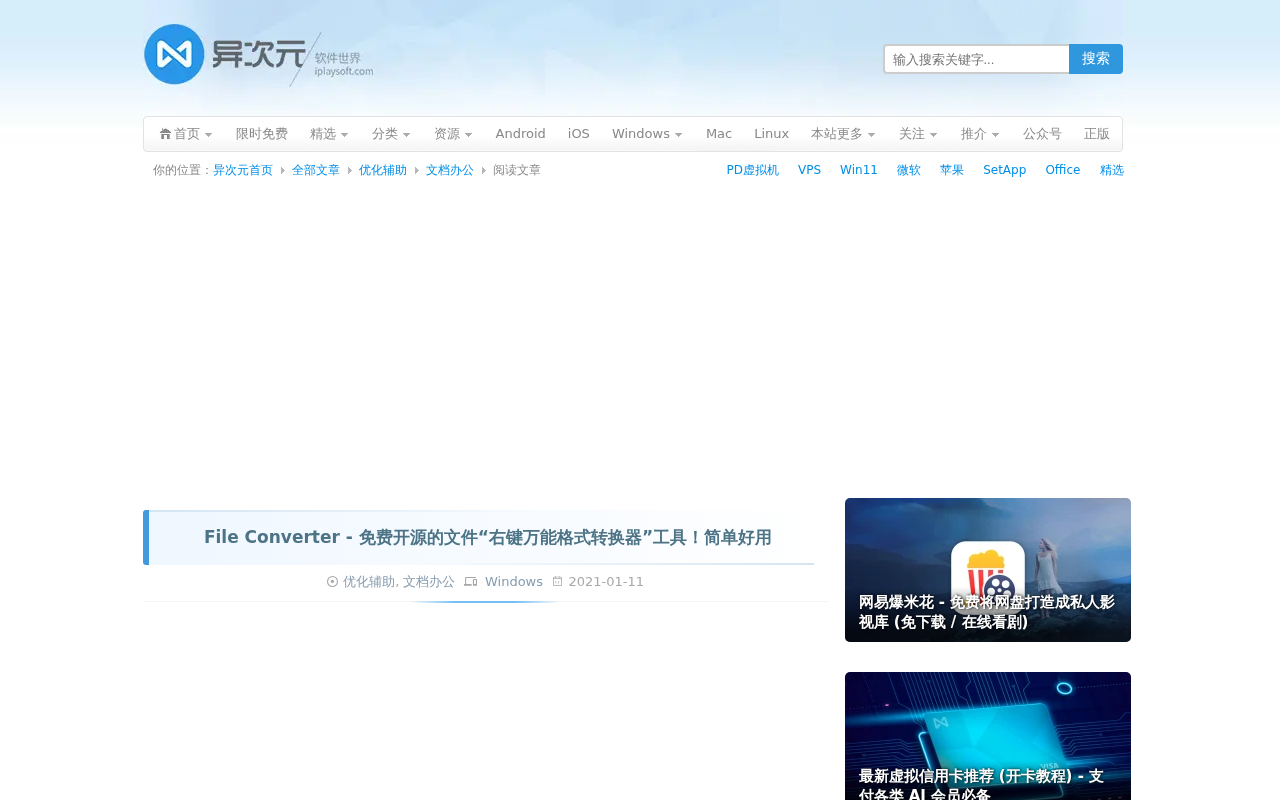
Task: Open the 苹果 quick link
Action: (952, 170)
